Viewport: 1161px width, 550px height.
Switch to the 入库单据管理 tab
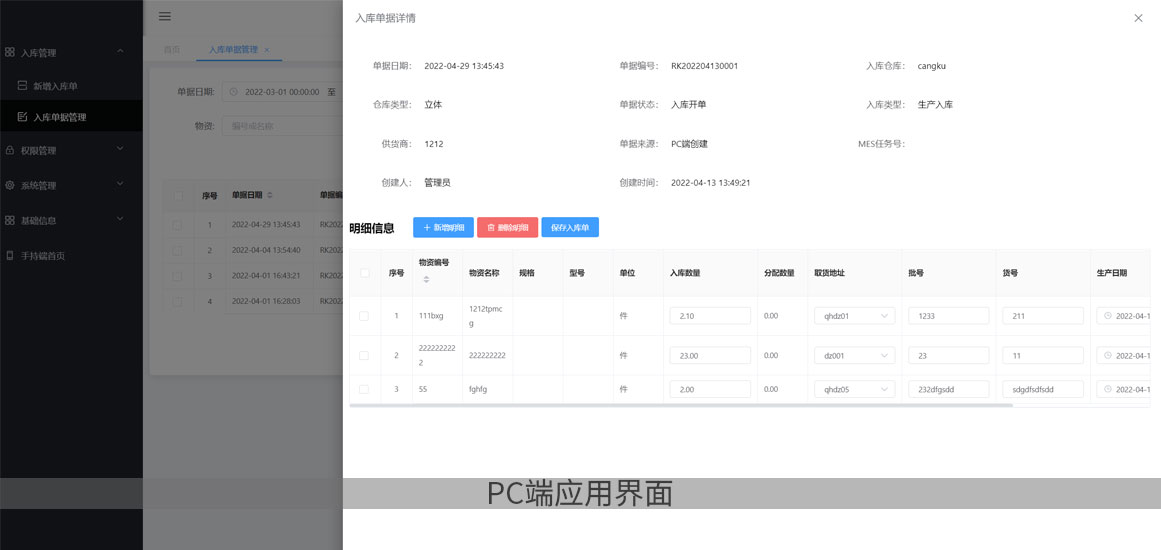(232, 49)
